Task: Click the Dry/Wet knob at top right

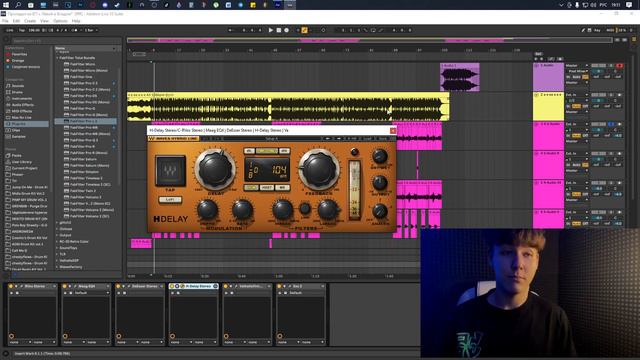Action: click(x=380, y=156)
